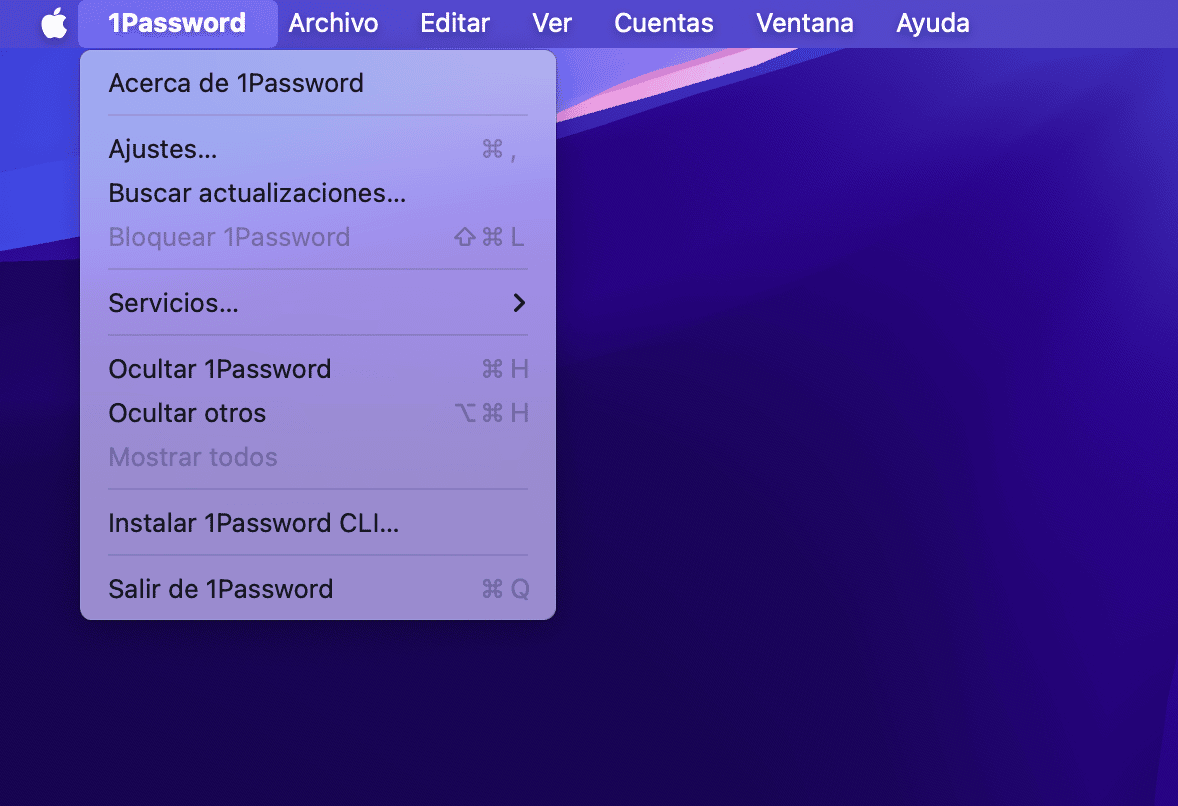This screenshot has height=806, width=1178.
Task: Select Acerca de 1Password
Action: [x=318, y=83]
